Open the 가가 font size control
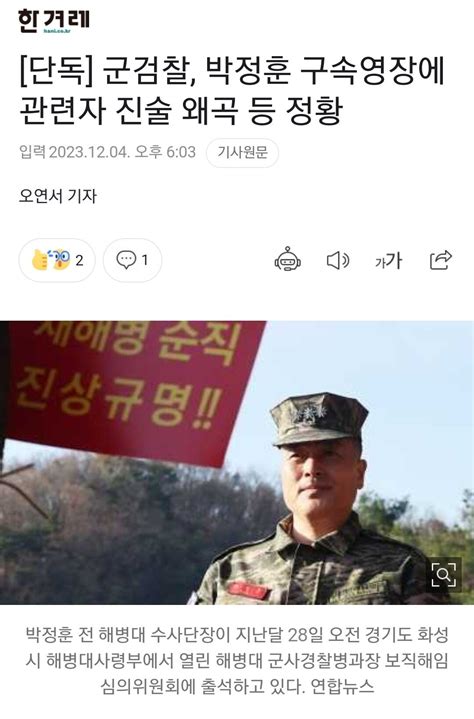This screenshot has height=719, width=474. point(389,260)
